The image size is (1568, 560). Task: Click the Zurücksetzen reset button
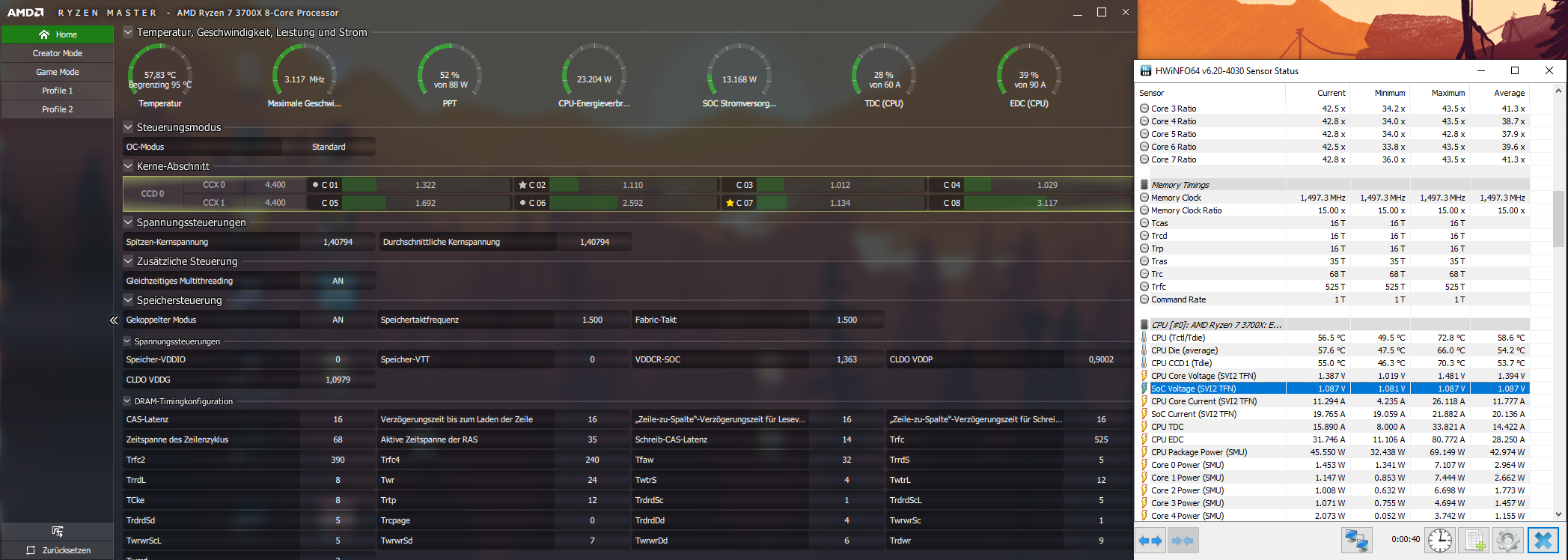tap(58, 550)
